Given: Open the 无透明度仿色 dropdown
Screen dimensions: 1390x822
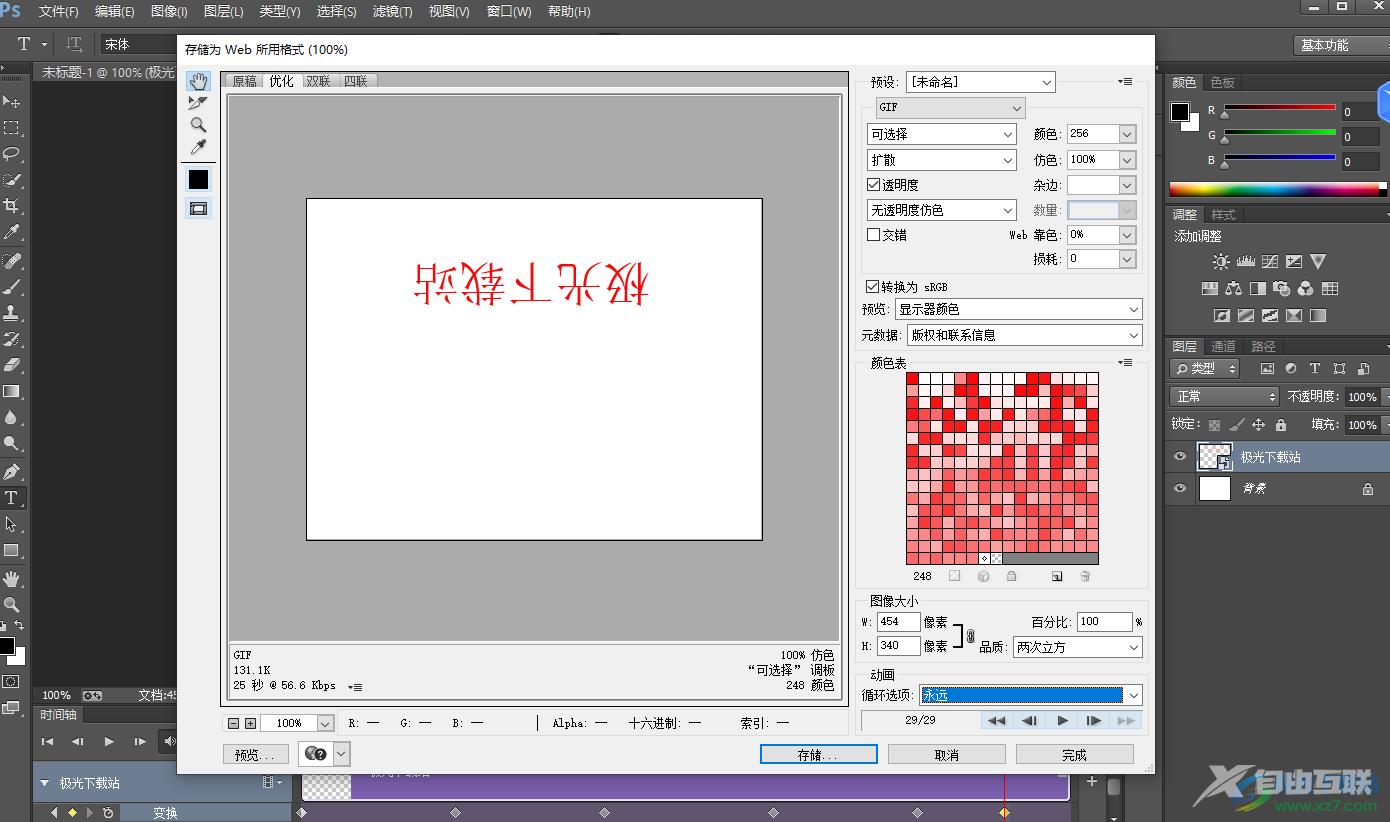Looking at the screenshot, I should coord(942,210).
